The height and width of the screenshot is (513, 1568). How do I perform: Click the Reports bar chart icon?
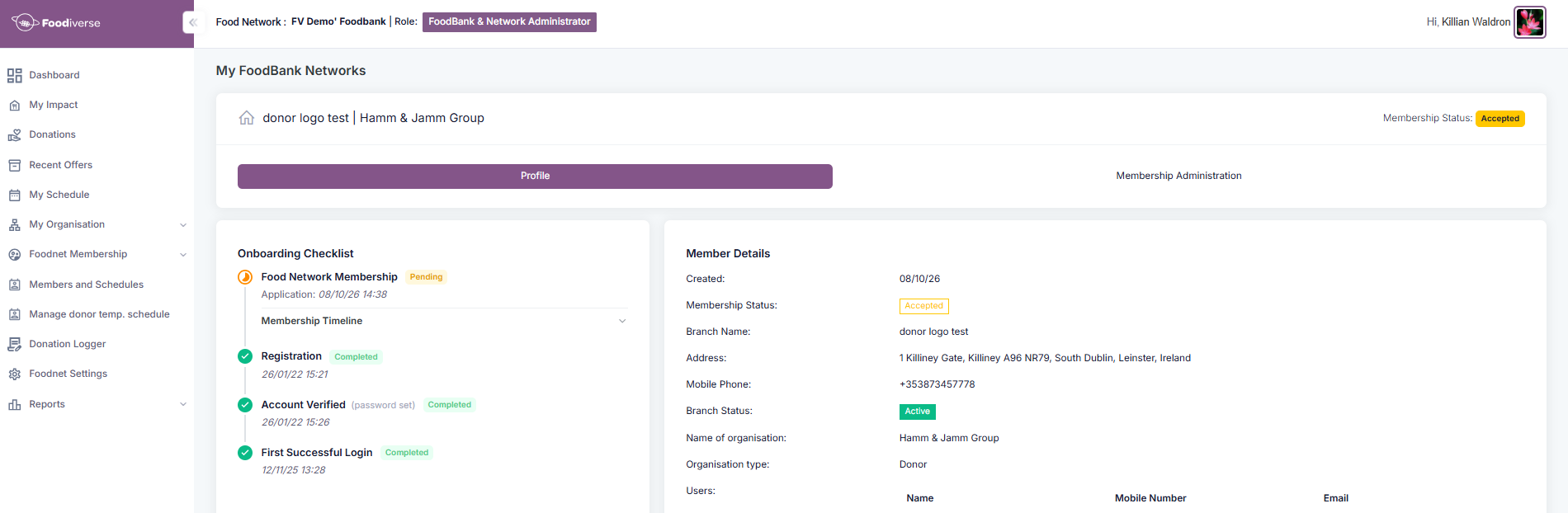[15, 404]
